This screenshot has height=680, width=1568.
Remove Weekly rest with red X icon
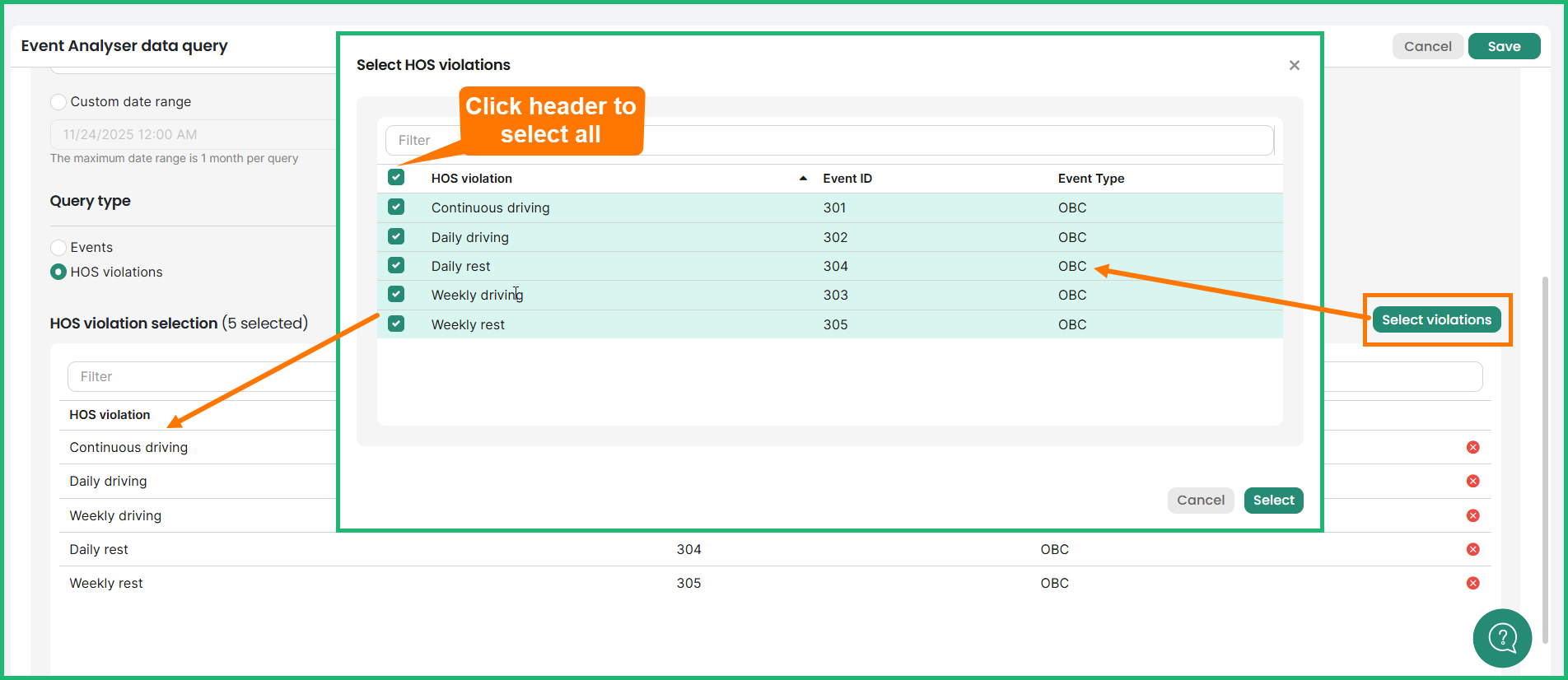[1472, 583]
